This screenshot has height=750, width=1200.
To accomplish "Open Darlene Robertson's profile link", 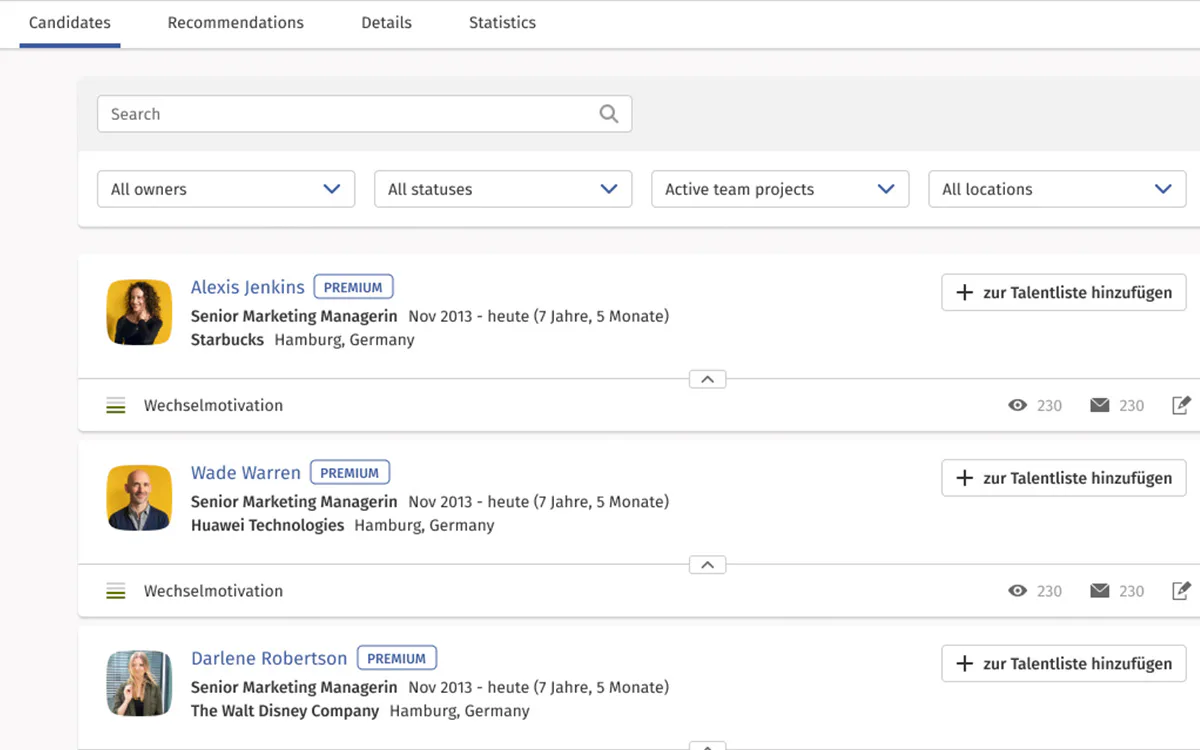I will [269, 659].
